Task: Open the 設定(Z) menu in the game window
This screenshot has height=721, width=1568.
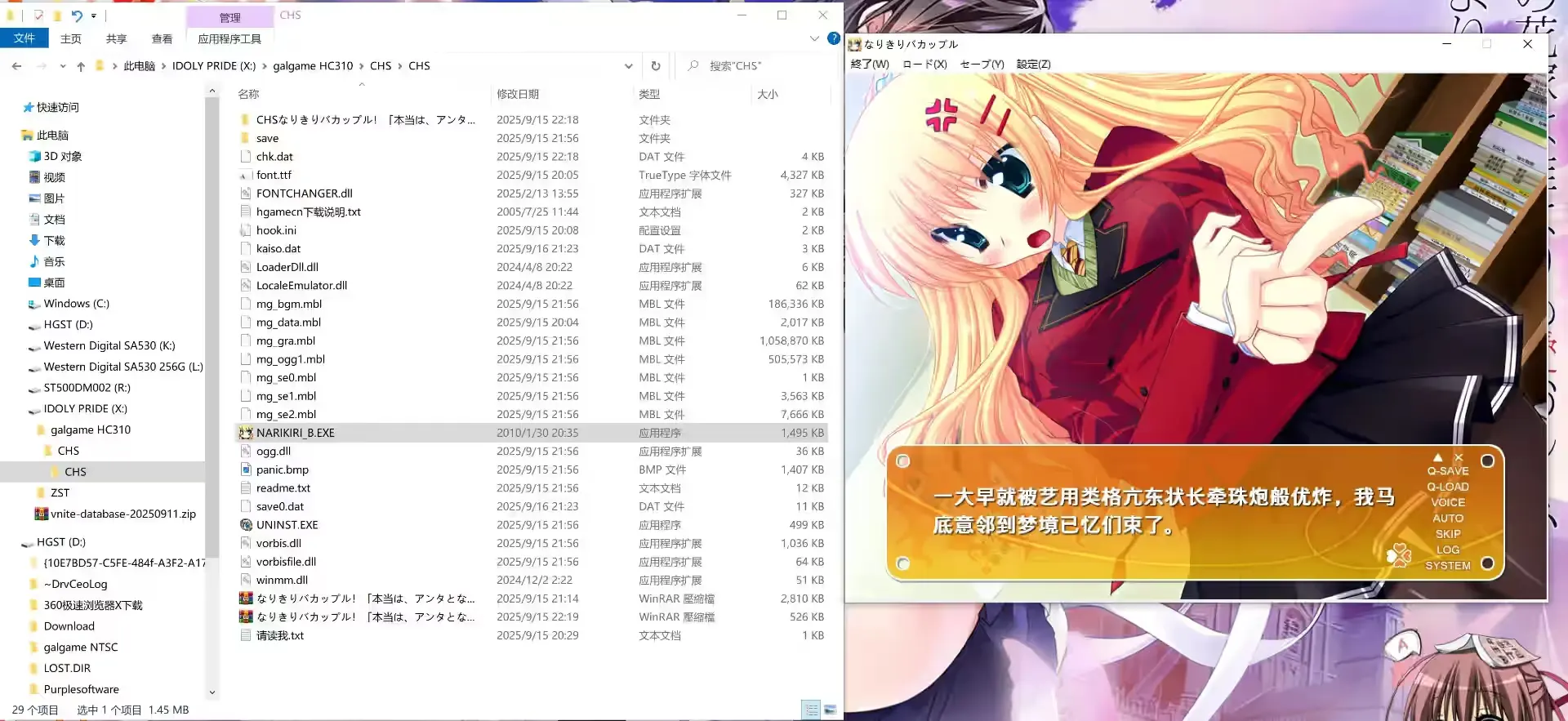Action: (1033, 64)
